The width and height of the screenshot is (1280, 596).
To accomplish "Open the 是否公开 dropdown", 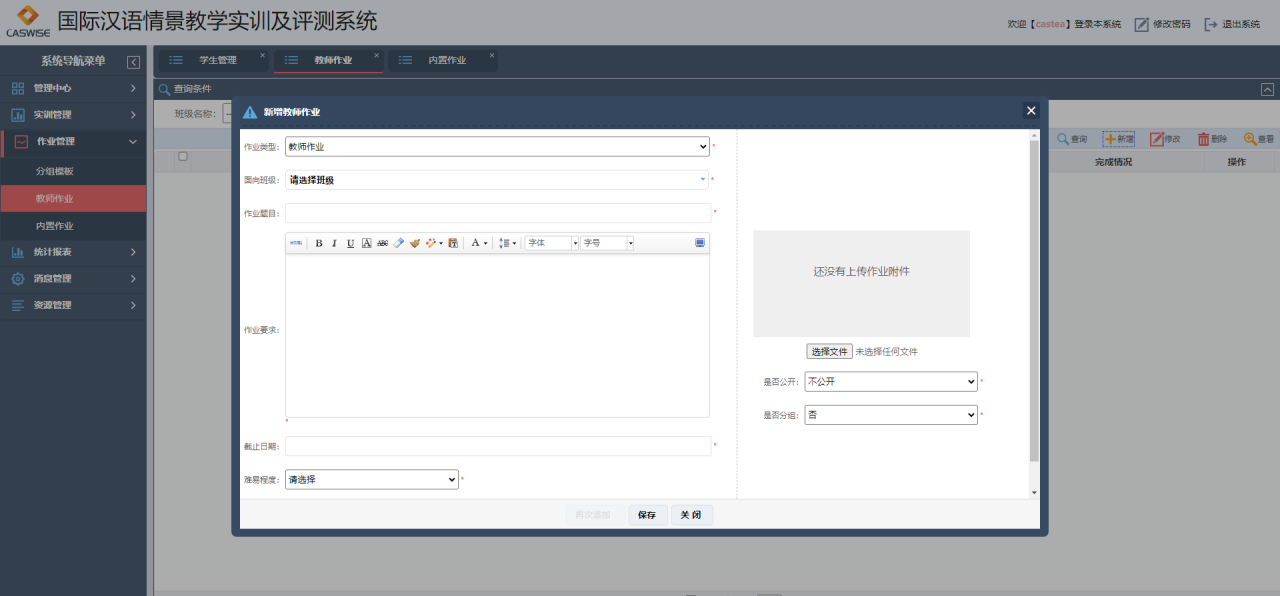I will (x=890, y=382).
